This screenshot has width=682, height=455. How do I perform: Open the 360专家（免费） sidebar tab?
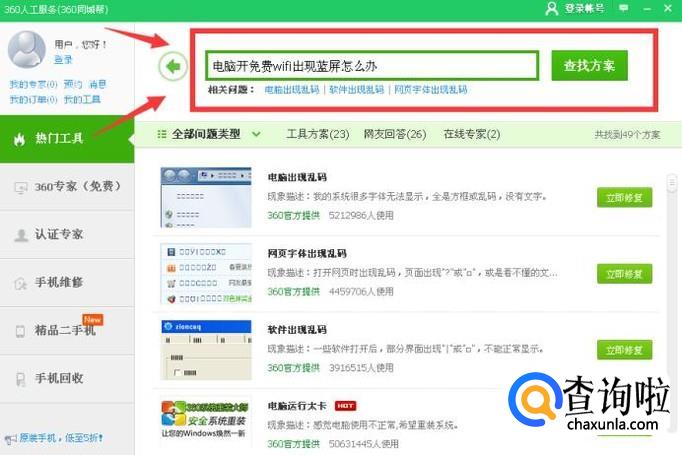point(67,187)
